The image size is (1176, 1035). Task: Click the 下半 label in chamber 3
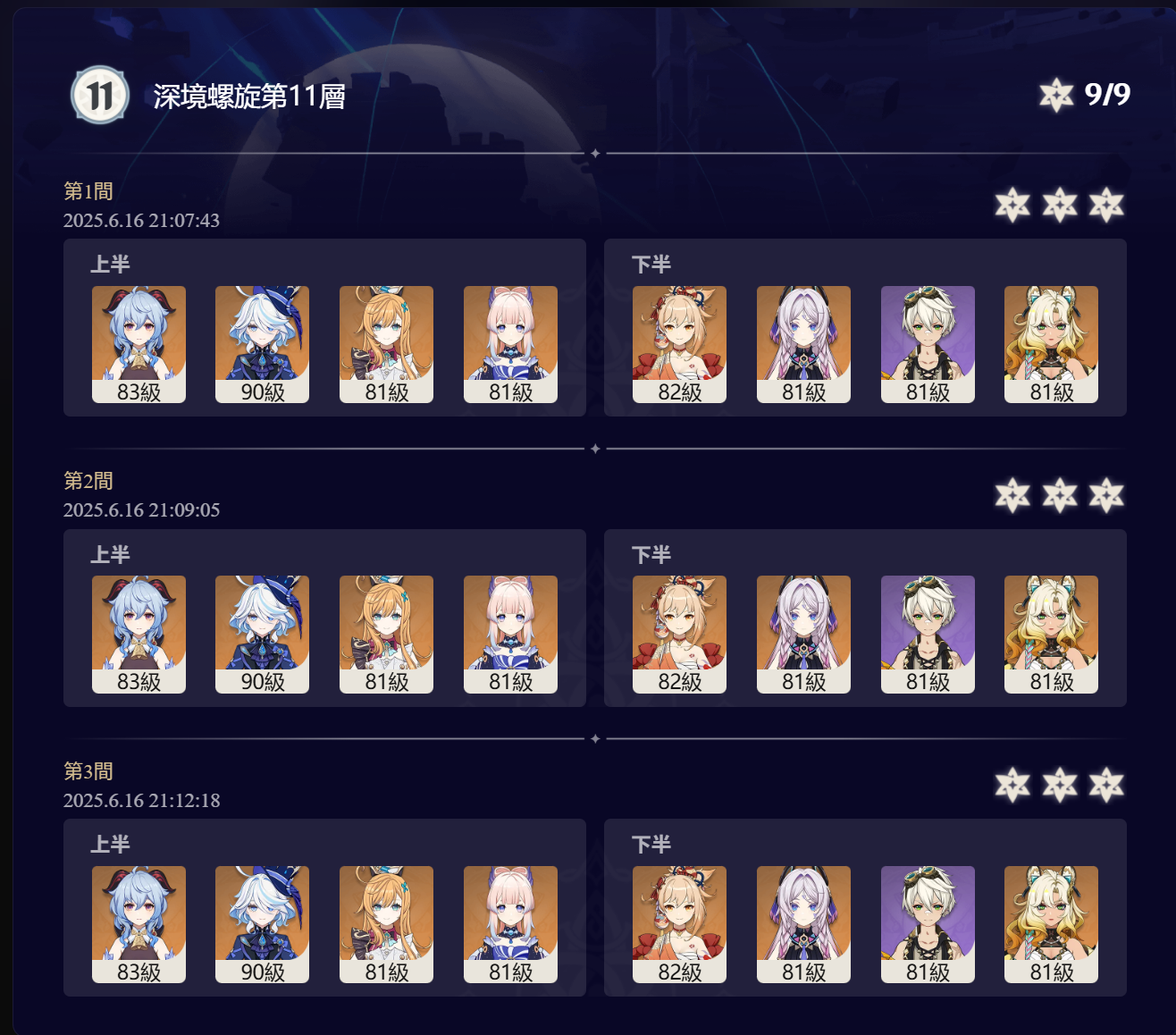click(651, 845)
